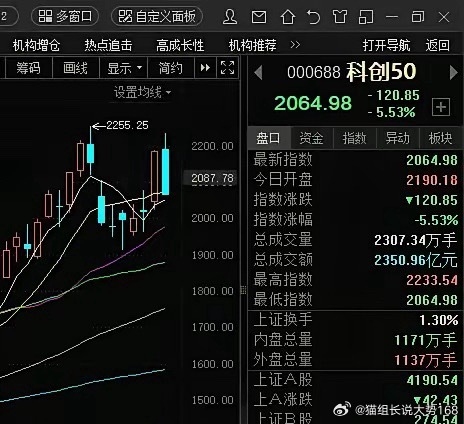Click the 2200.00 price axis label
Screen dimensions: 464x424
tap(212, 146)
